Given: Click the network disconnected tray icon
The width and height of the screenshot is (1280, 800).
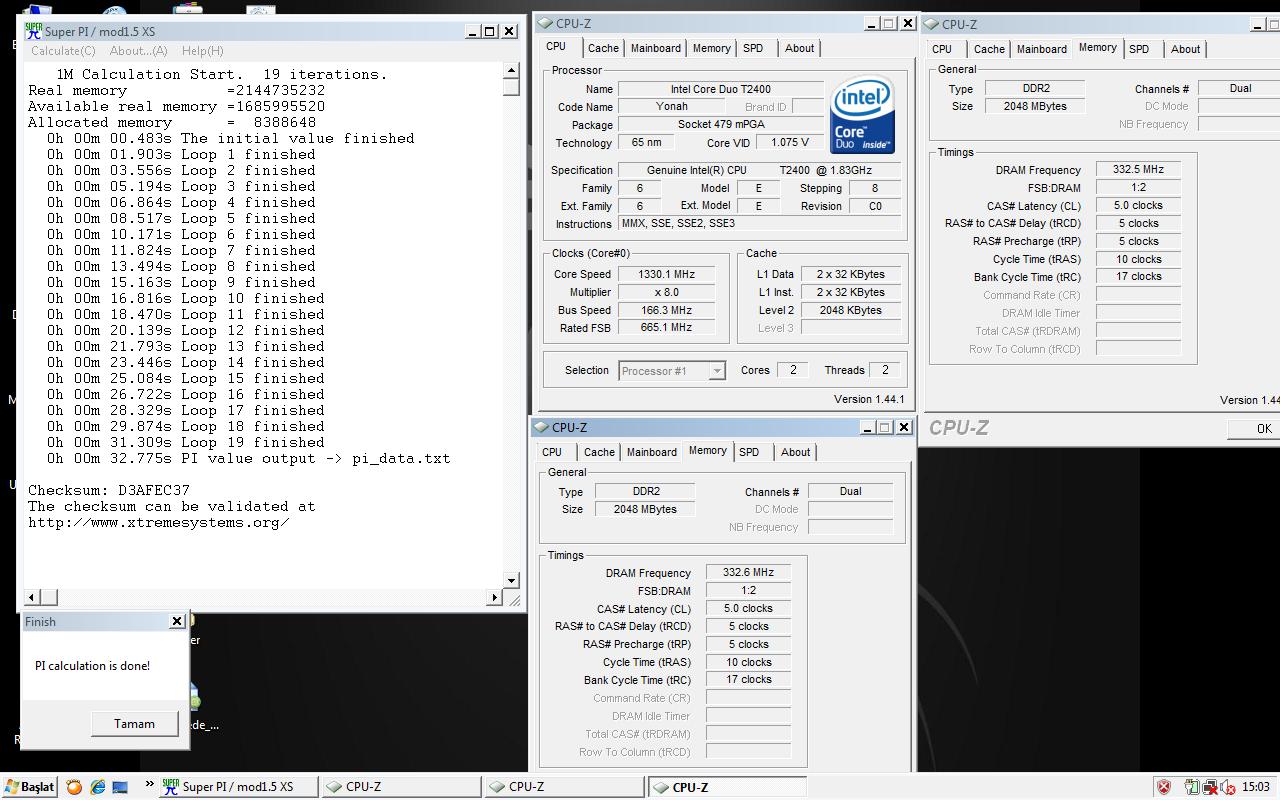Looking at the screenshot, I should pos(1209,787).
